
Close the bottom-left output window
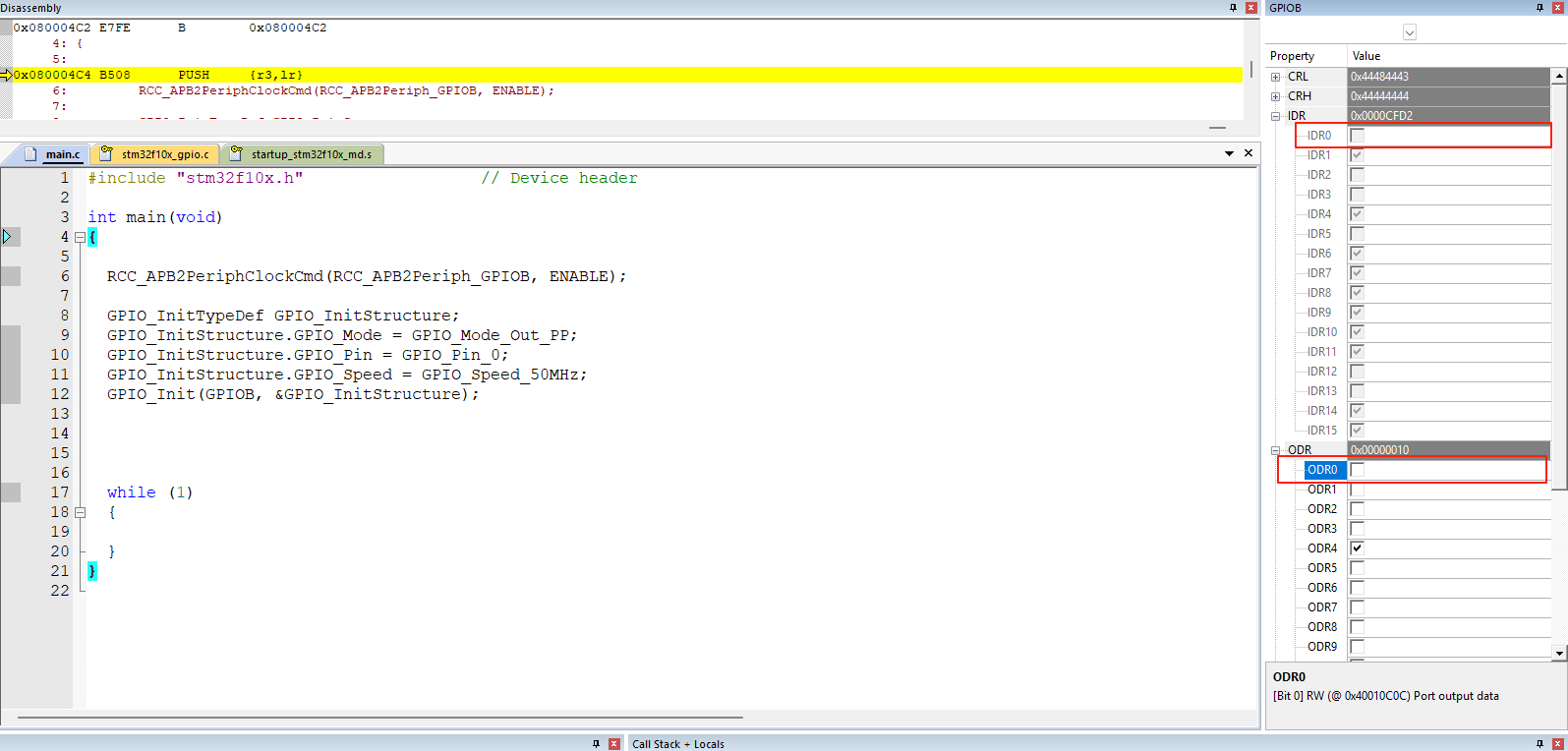tap(614, 744)
